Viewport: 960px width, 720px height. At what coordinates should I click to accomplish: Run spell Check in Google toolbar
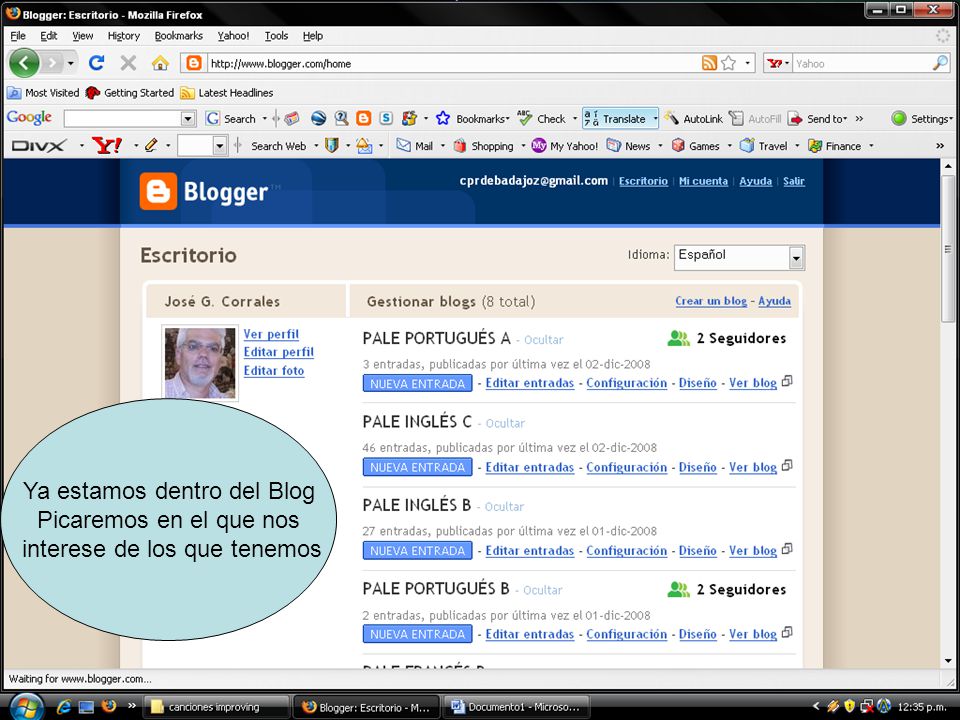pyautogui.click(x=542, y=119)
